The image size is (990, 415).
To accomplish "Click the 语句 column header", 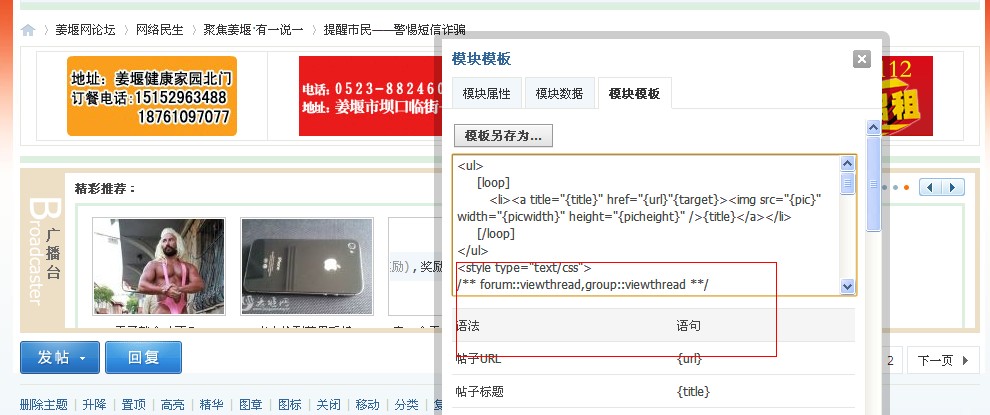I will click(x=688, y=326).
